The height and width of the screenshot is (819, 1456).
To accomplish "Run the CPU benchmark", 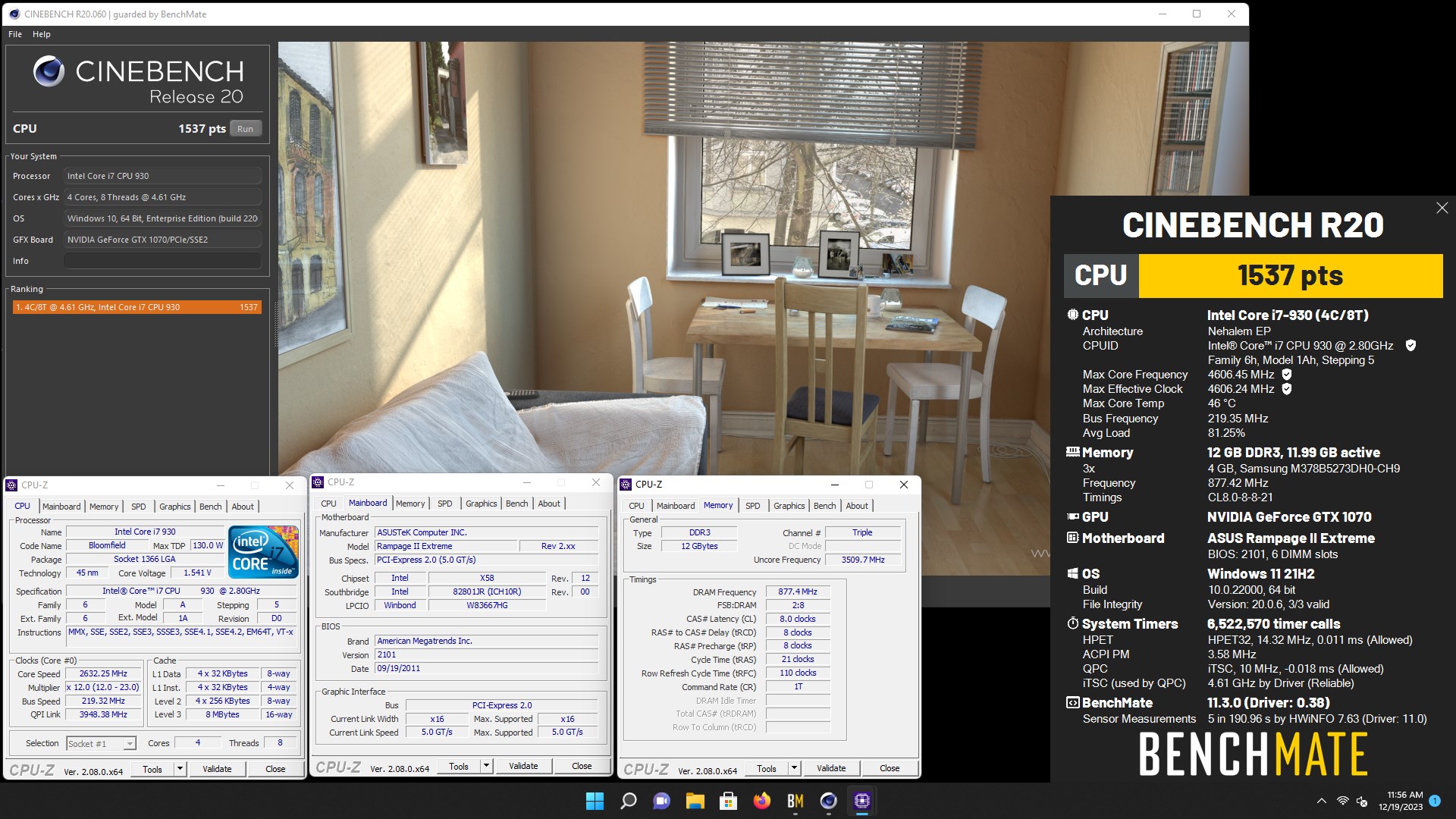I will pyautogui.click(x=245, y=129).
